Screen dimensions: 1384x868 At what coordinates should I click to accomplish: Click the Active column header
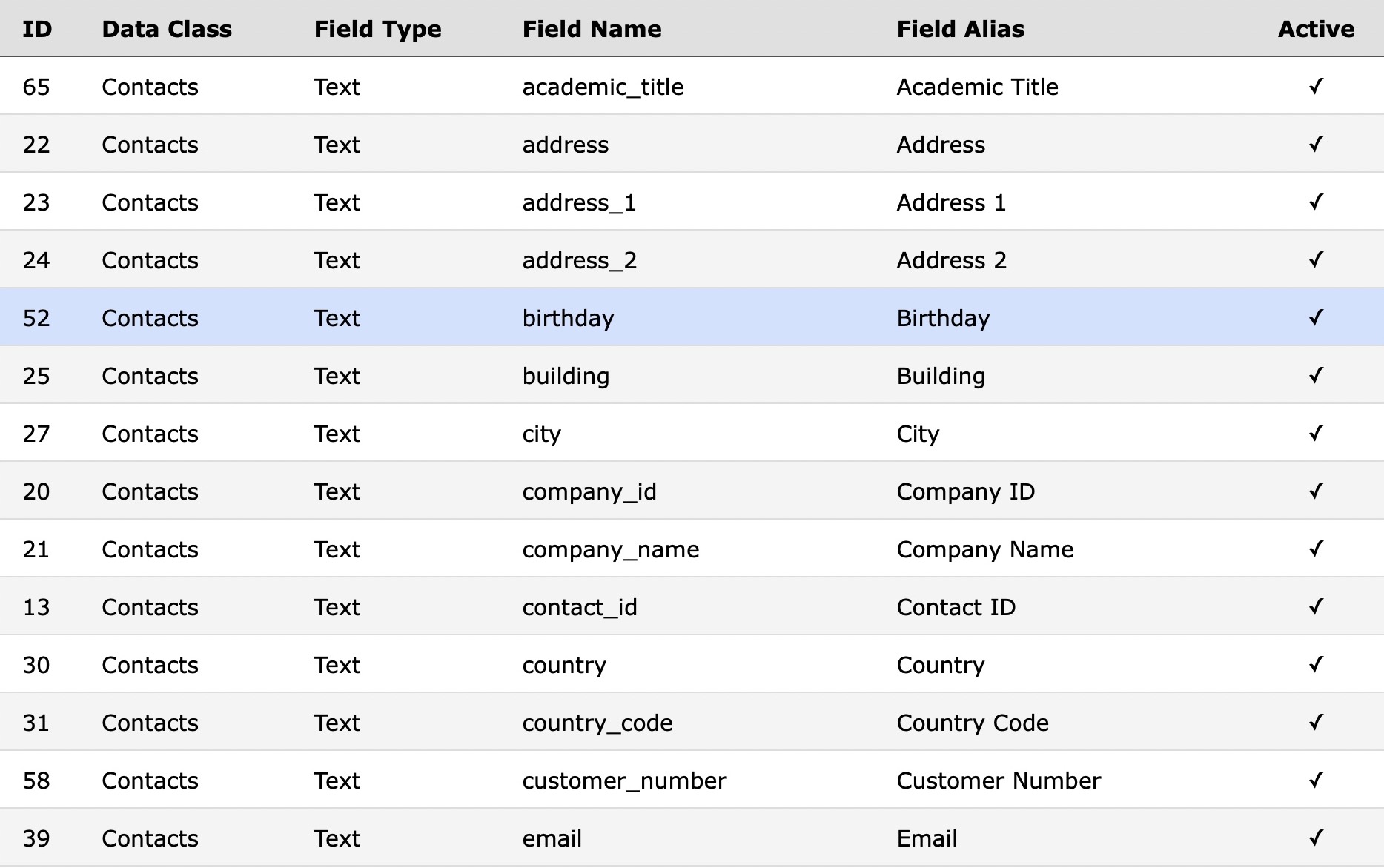(x=1316, y=29)
